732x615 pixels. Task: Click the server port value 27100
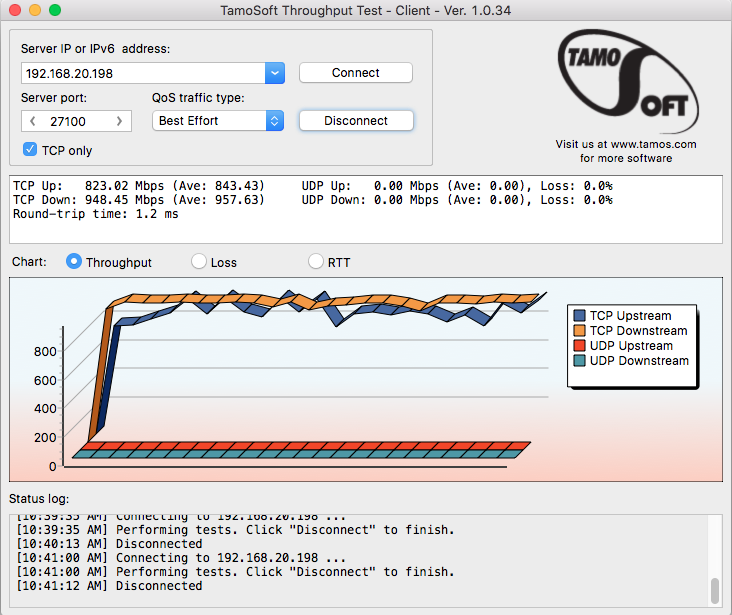click(x=68, y=121)
